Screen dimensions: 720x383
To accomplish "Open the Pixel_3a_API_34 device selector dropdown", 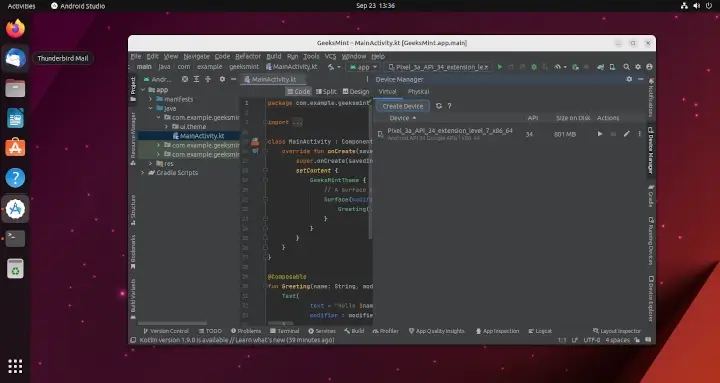I will point(439,67).
